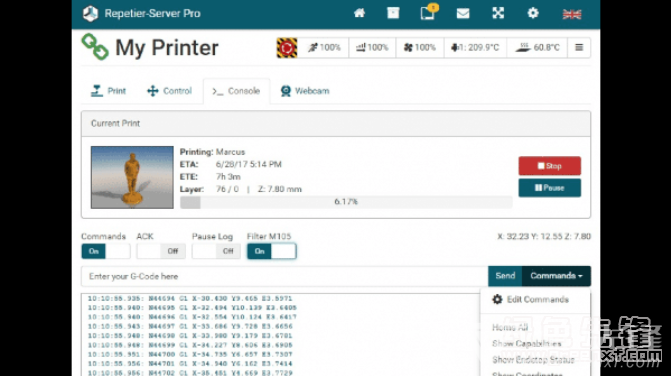Click log line N44694
Viewport: 671px width, 376px height.
click(190, 299)
